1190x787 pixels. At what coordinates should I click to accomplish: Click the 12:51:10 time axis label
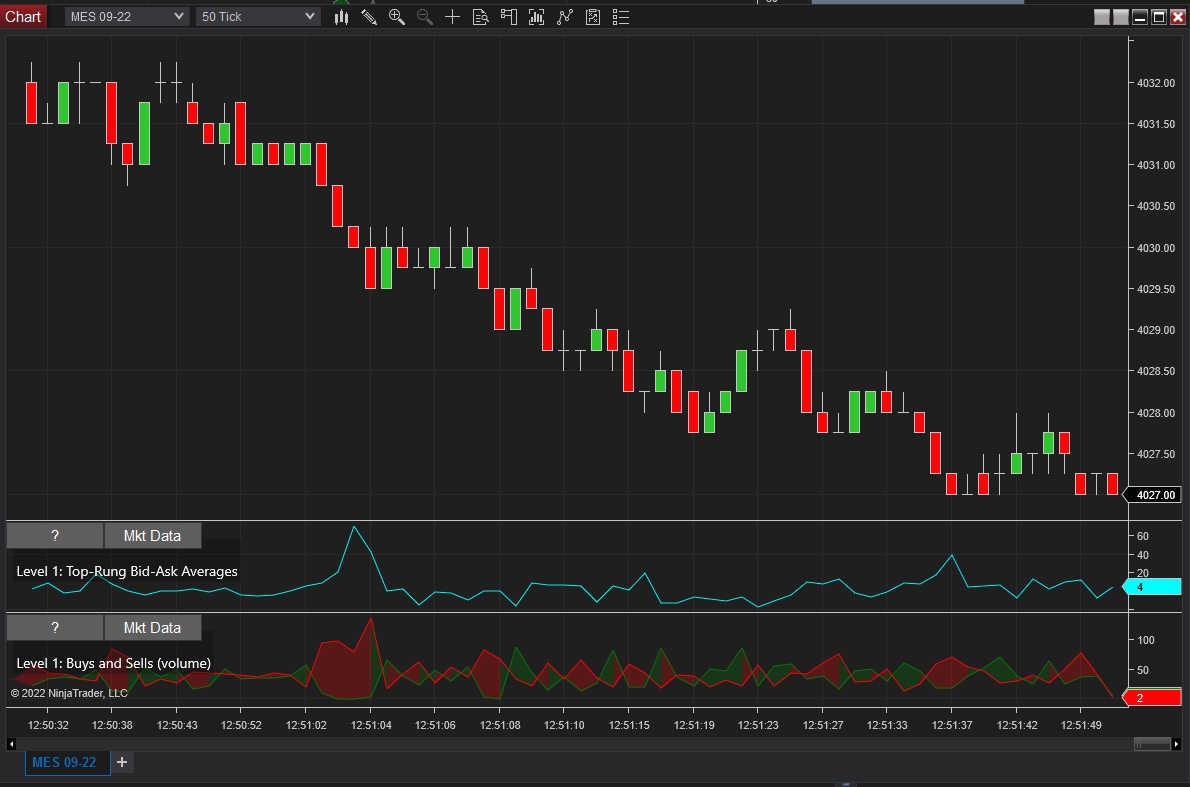[x=564, y=725]
